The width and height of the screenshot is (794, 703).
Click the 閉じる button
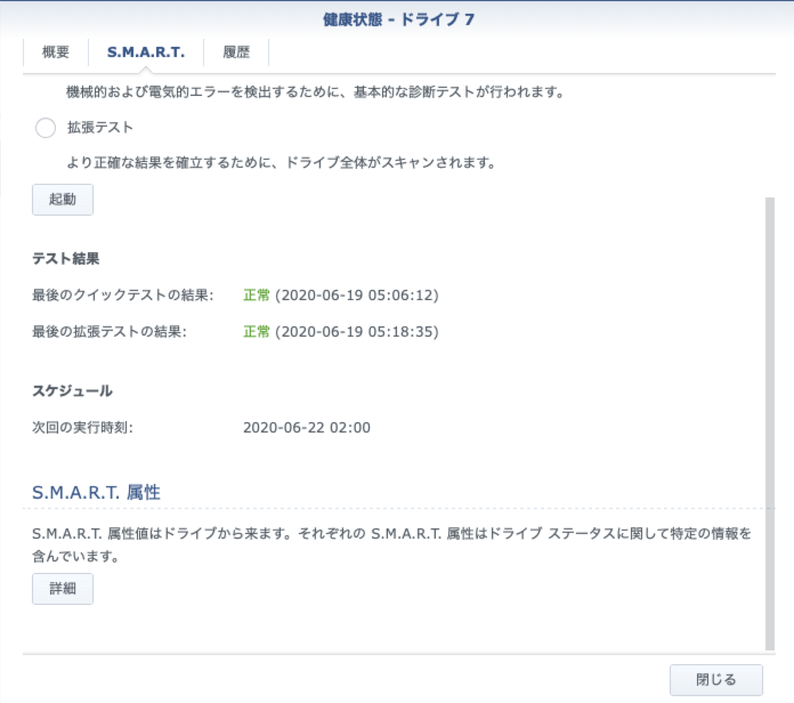715,680
